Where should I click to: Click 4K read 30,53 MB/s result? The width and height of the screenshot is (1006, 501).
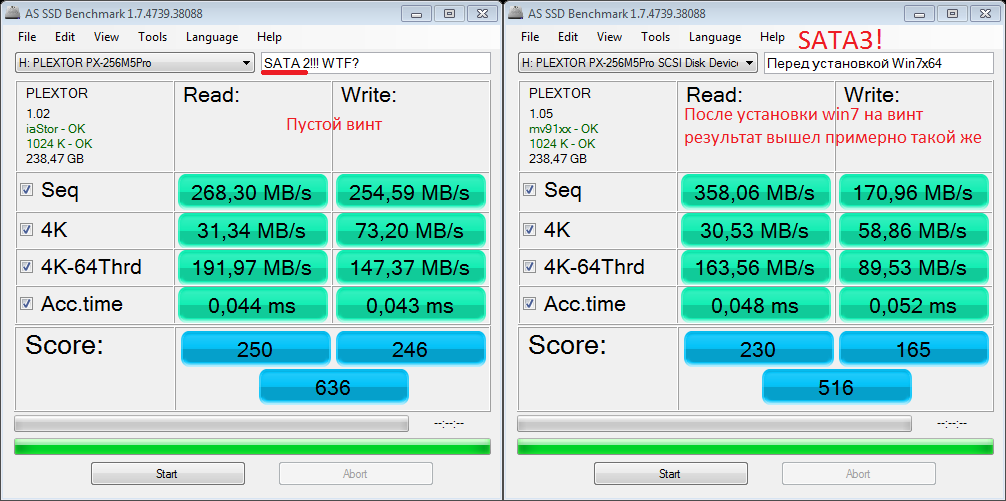pyautogui.click(x=756, y=230)
